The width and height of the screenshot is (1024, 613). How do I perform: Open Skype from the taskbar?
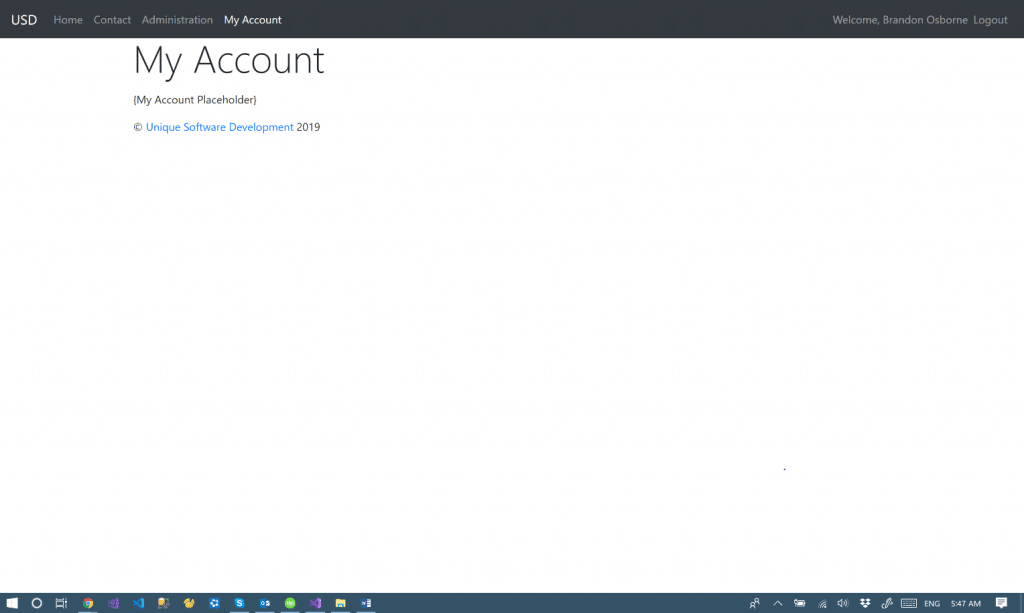pos(239,603)
